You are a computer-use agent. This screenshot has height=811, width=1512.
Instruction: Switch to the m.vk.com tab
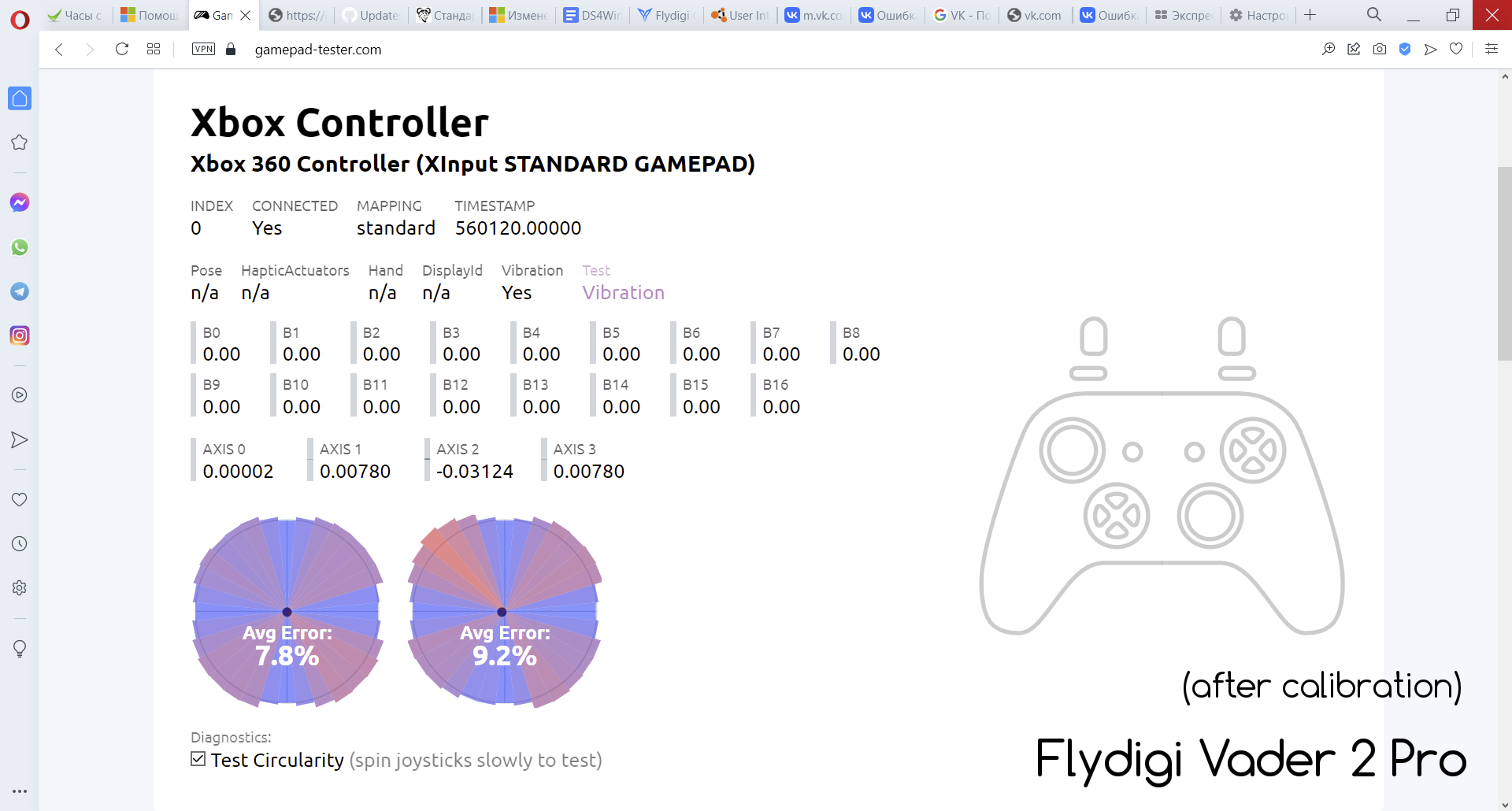[814, 15]
